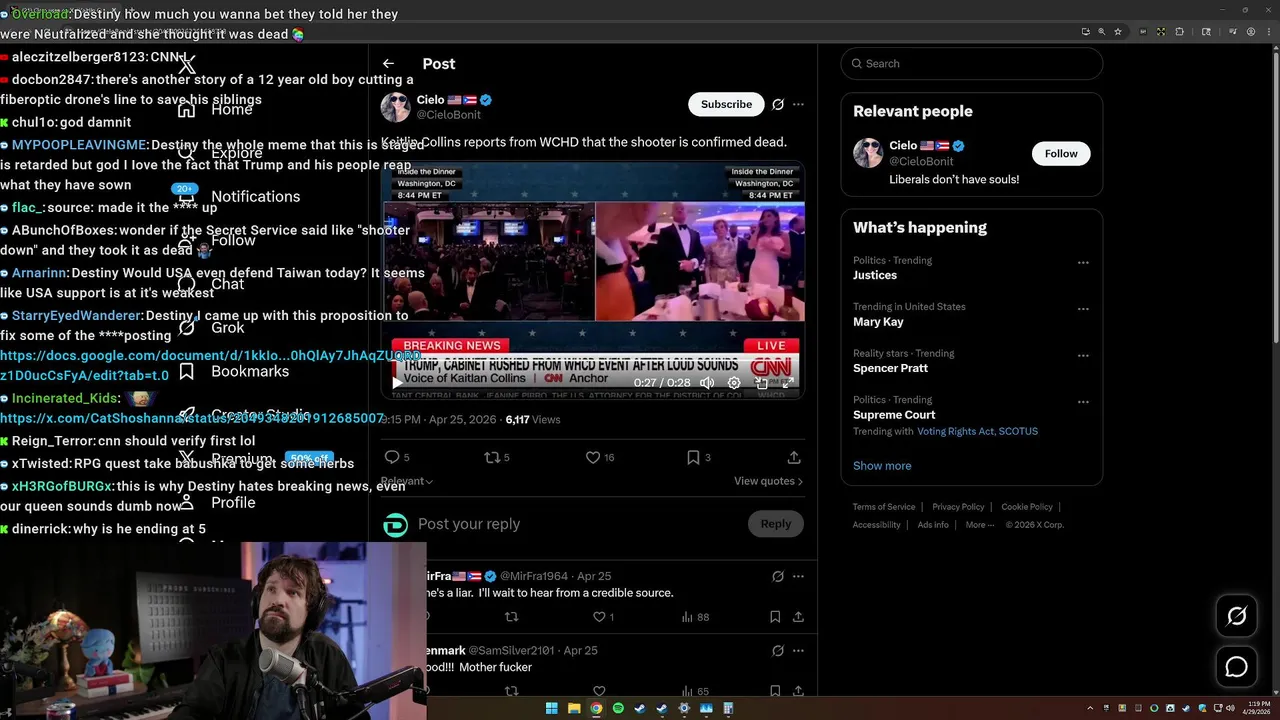Screen dimensions: 1280x720
Task: Open Grok in the sidebar
Action: [x=211, y=328]
